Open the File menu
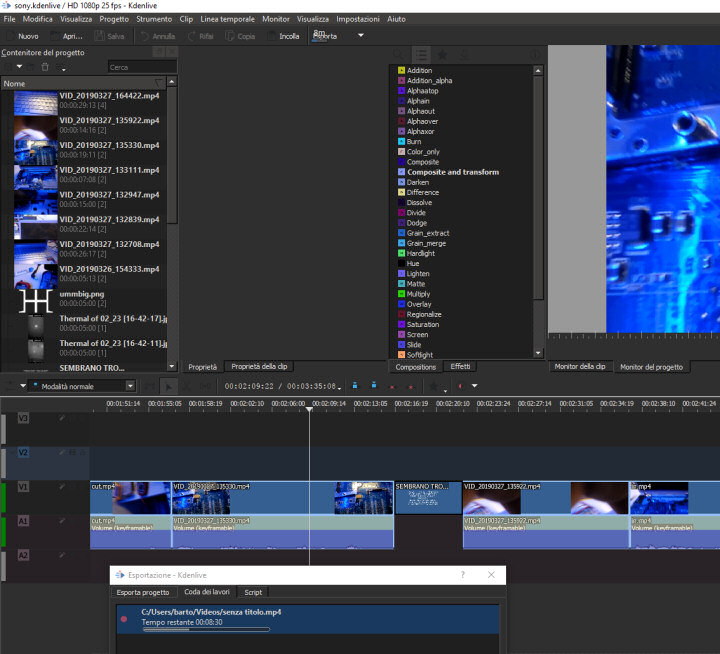This screenshot has width=720, height=654. tap(9, 19)
